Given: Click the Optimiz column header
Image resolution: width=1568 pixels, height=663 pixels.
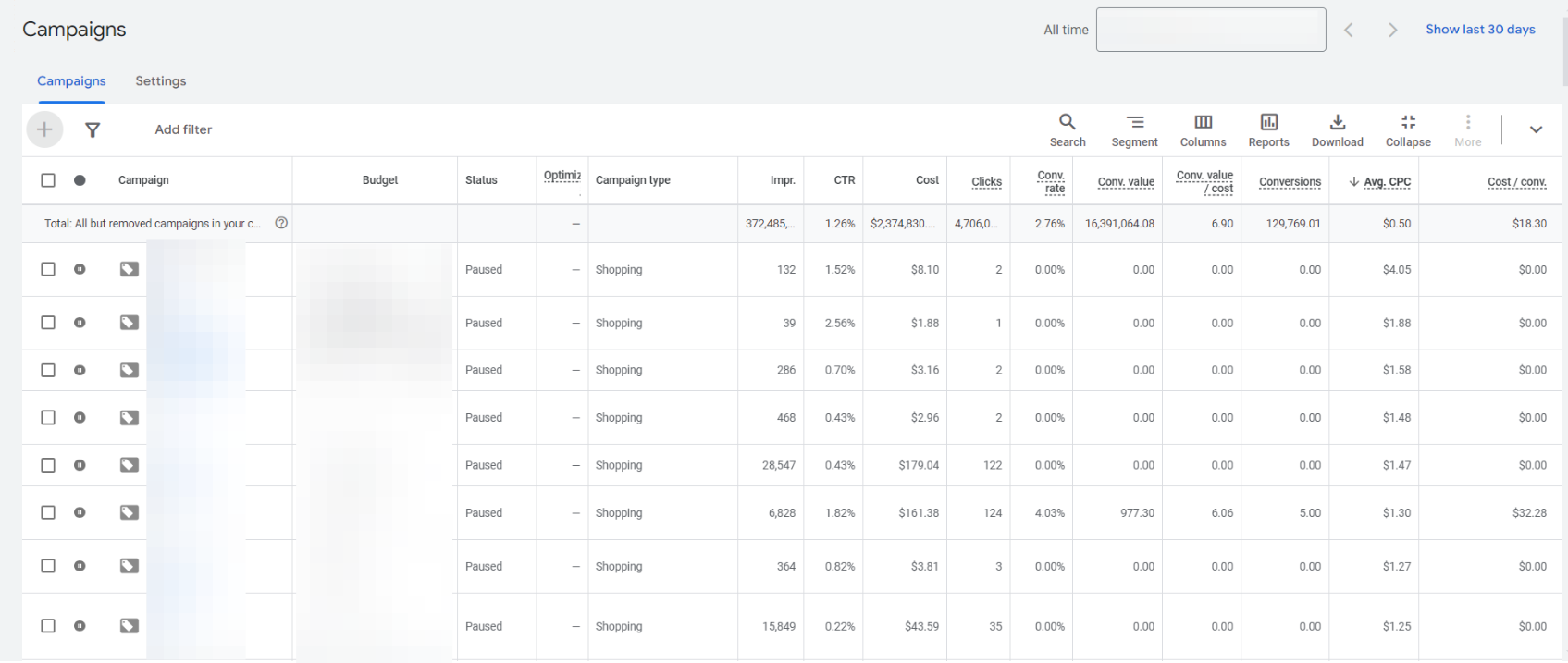Looking at the screenshot, I should point(562,176).
